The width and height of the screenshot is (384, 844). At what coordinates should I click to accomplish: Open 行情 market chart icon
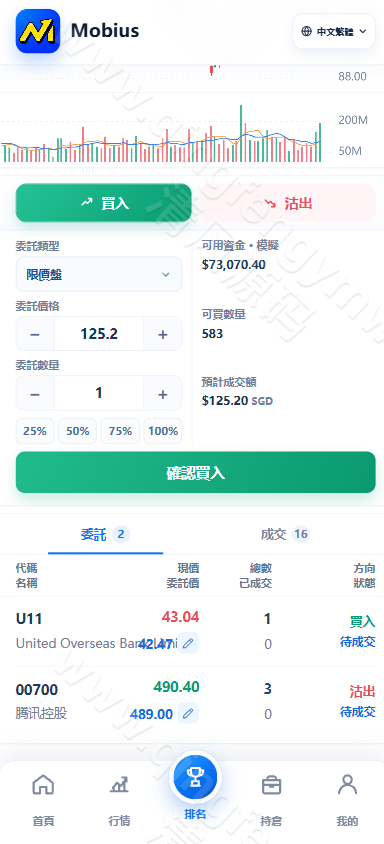pos(119,785)
